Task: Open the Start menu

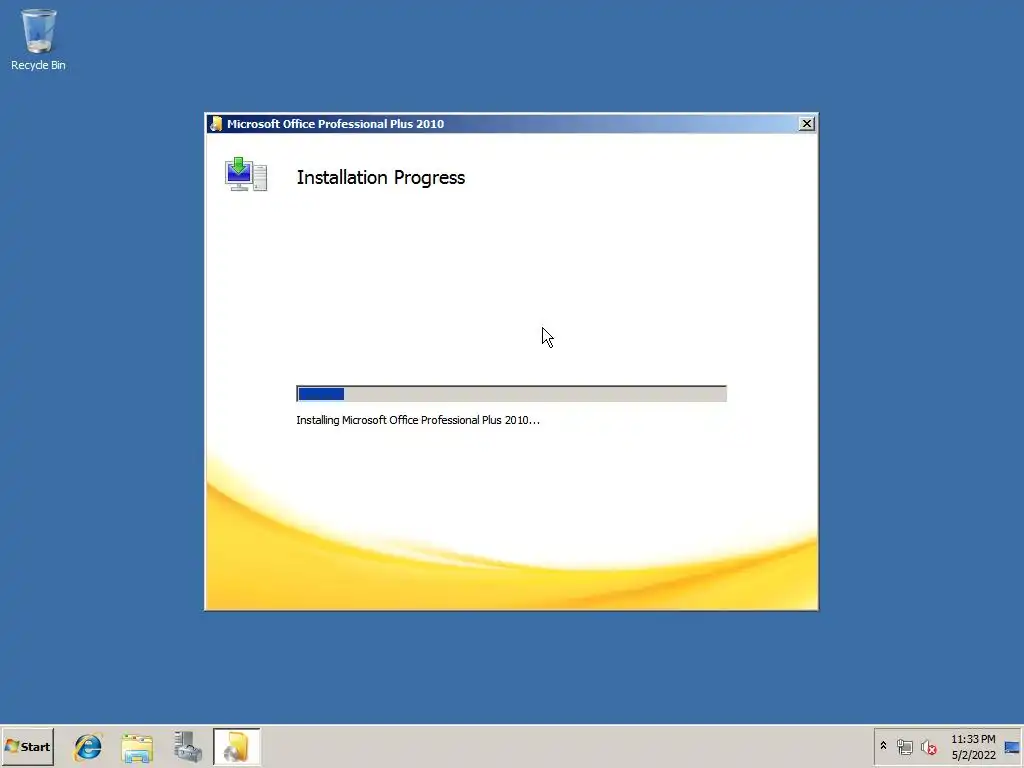Action: 27,746
